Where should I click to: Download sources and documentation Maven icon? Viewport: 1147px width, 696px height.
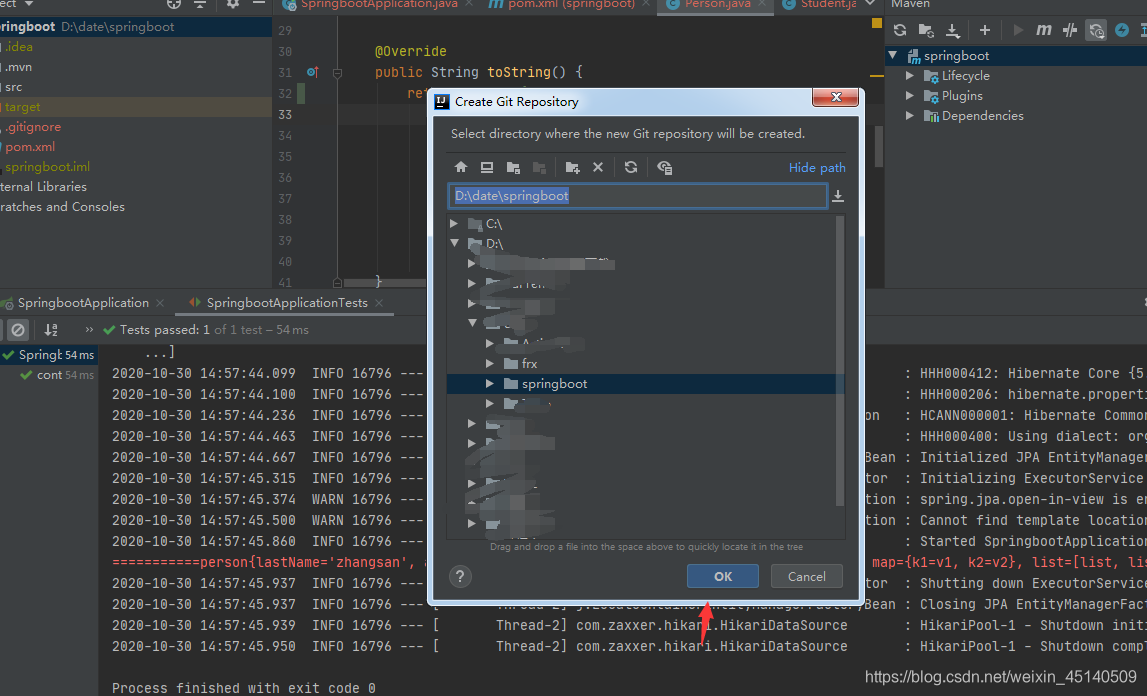[x=952, y=30]
